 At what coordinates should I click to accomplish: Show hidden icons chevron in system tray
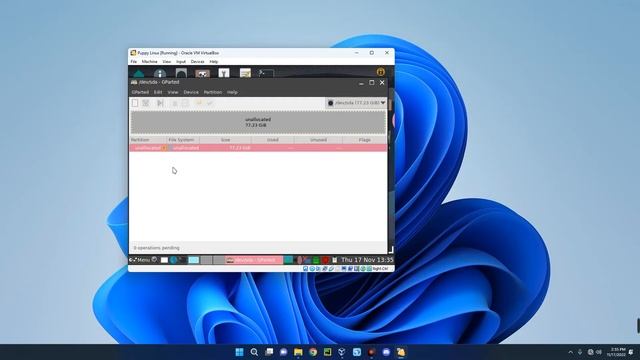point(570,352)
